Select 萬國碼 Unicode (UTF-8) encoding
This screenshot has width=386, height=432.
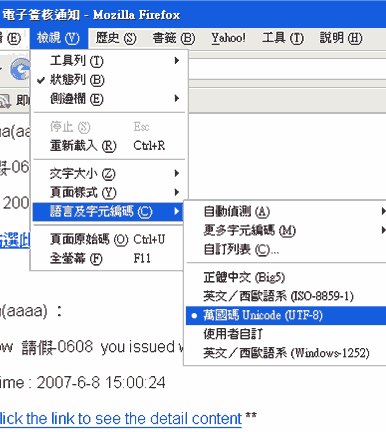point(286,315)
